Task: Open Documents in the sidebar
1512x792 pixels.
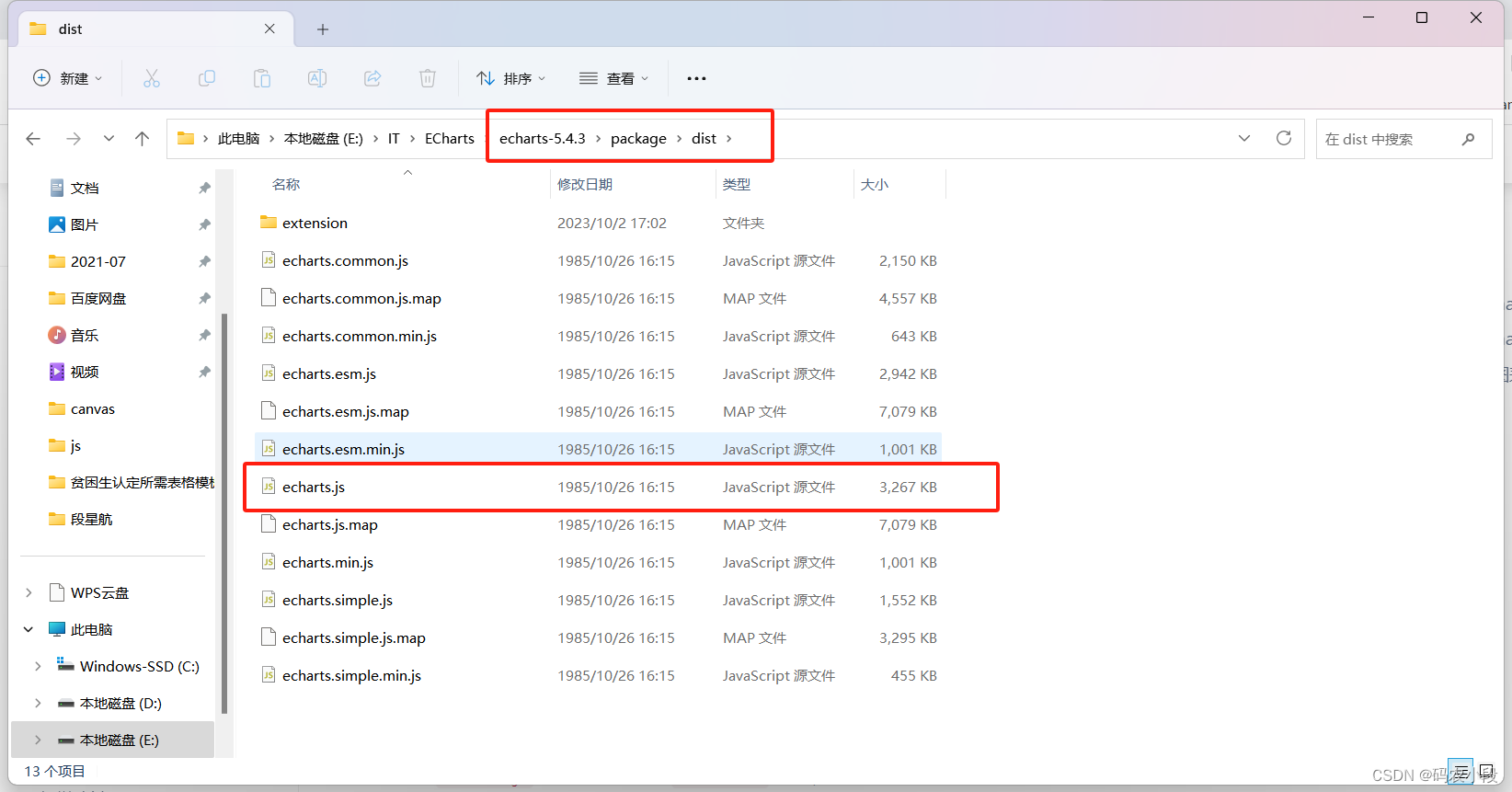Action: point(85,188)
